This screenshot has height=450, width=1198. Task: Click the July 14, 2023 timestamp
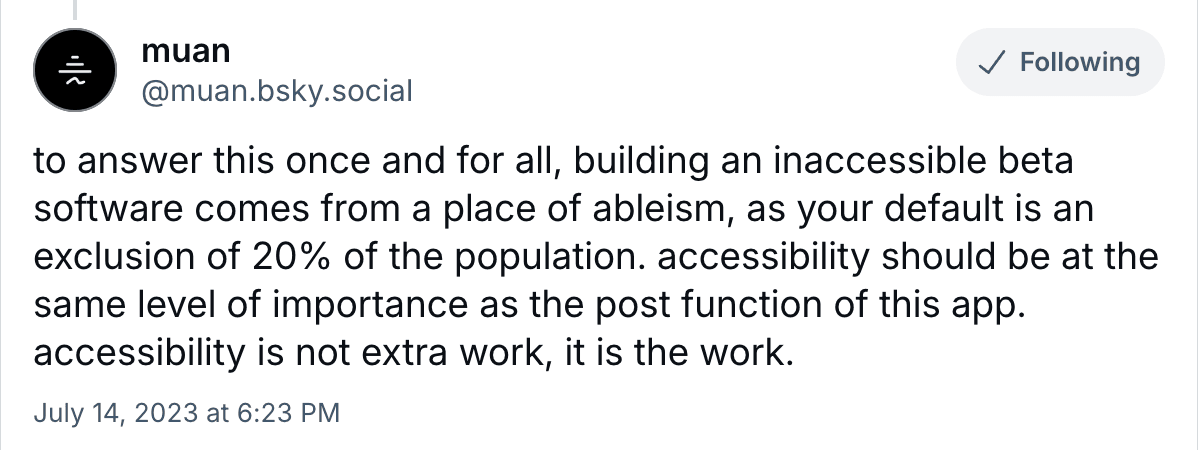(x=188, y=412)
